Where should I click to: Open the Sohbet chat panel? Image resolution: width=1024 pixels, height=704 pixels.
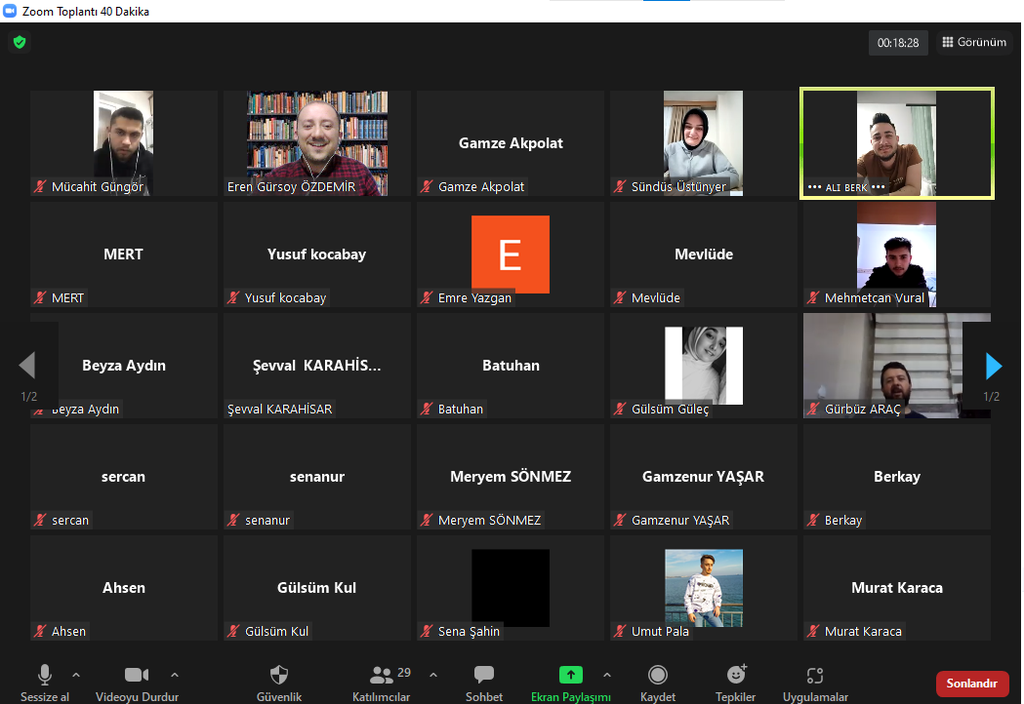[484, 683]
